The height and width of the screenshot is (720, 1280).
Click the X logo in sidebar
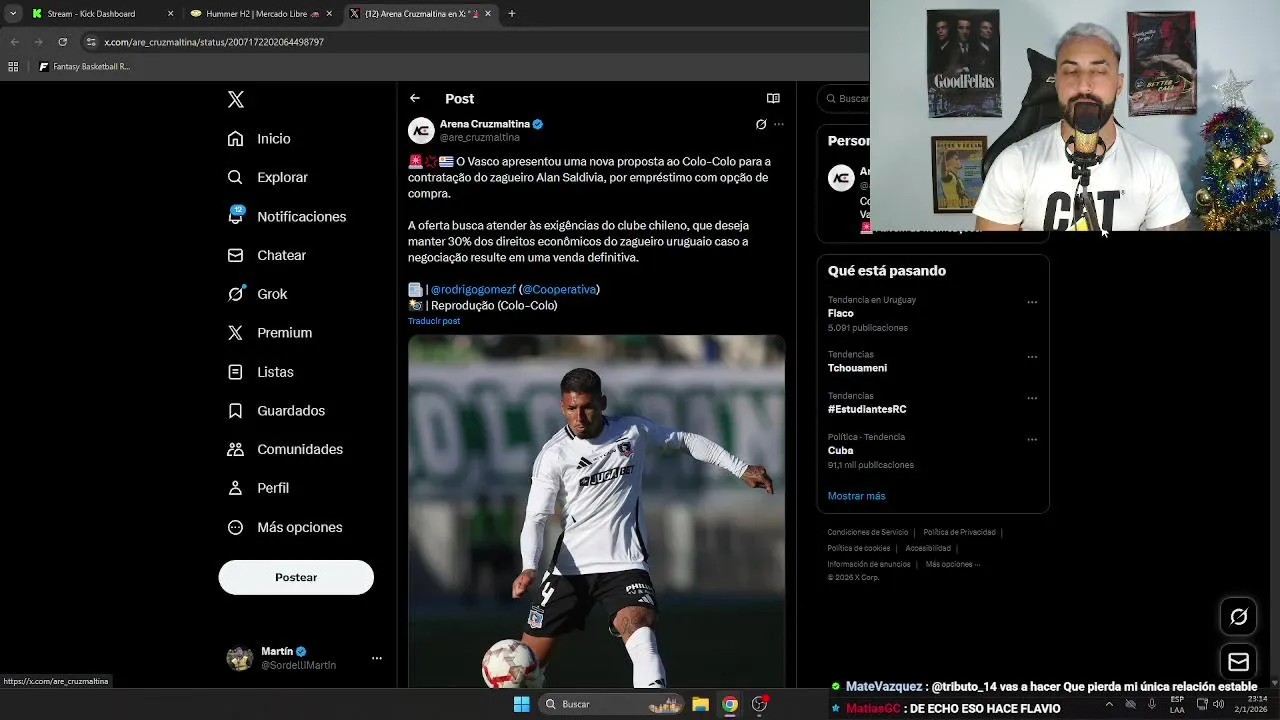(236, 99)
